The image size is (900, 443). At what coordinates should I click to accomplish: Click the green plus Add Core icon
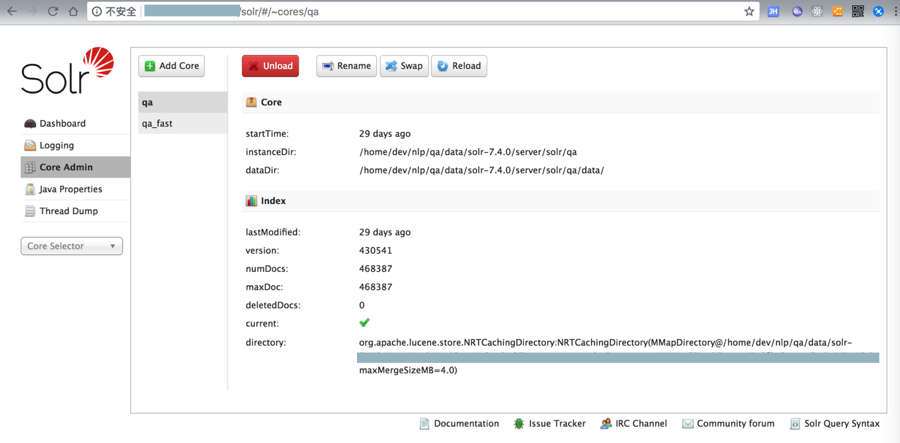pyautogui.click(x=150, y=66)
